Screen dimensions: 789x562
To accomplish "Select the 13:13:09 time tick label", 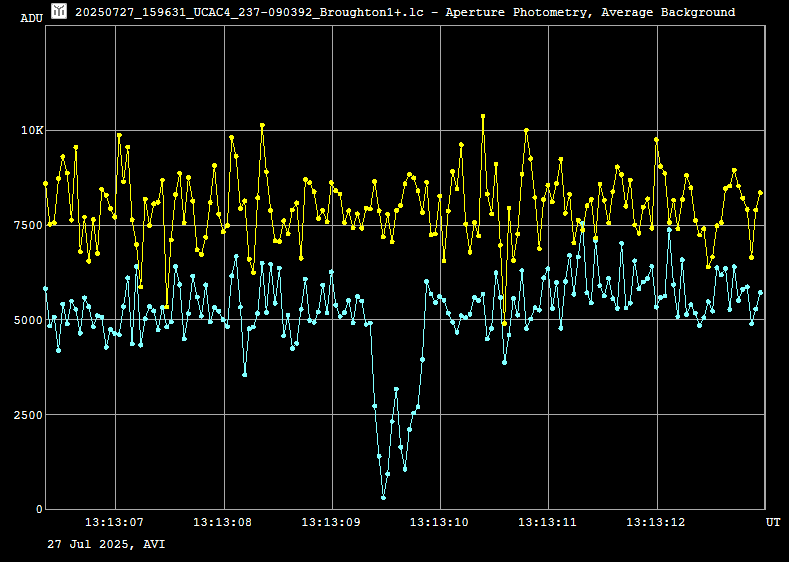I will [331, 522].
